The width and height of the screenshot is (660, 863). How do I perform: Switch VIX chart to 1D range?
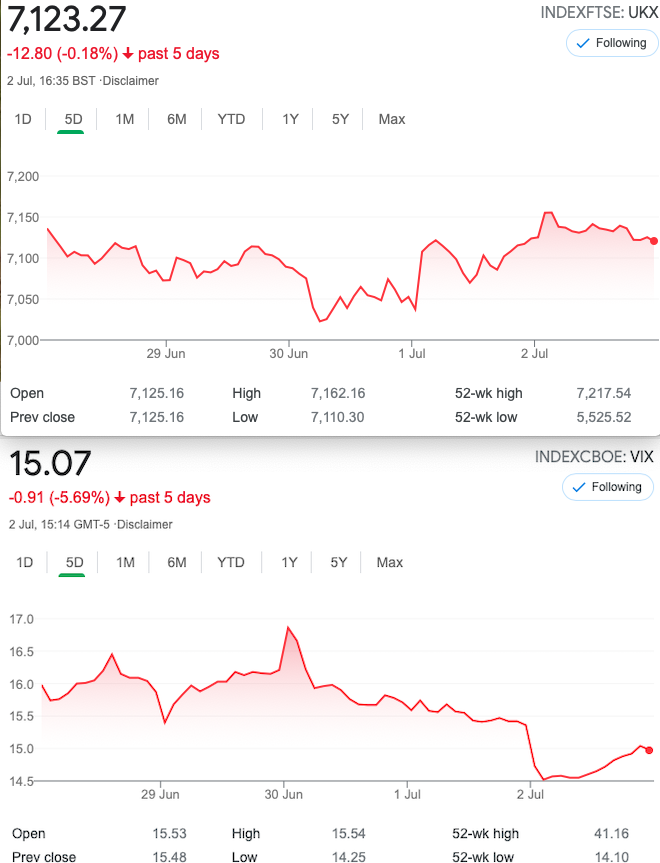(24, 562)
